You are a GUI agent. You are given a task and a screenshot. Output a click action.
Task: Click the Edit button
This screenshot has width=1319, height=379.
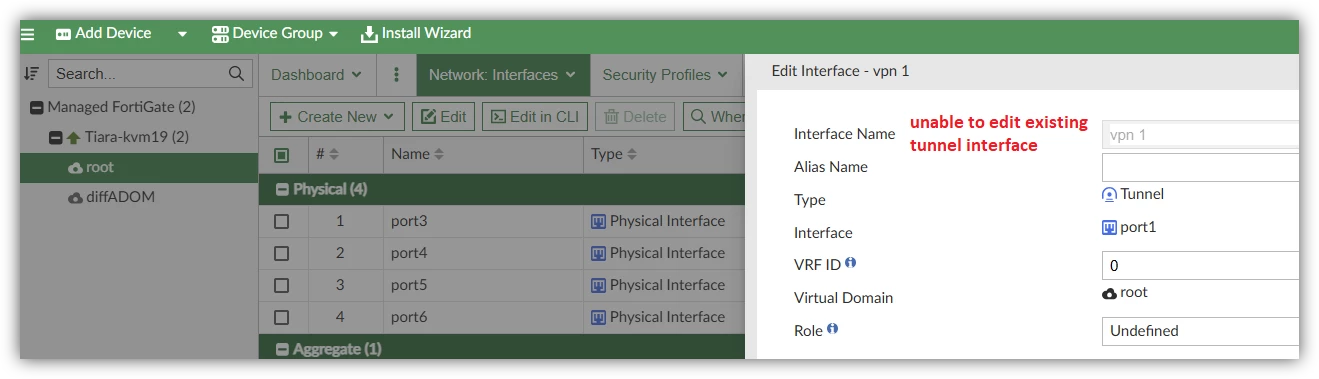(x=444, y=117)
